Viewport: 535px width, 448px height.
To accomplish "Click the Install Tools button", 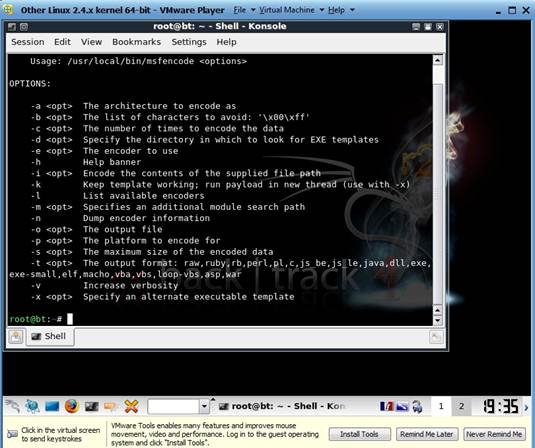I will pos(359,434).
